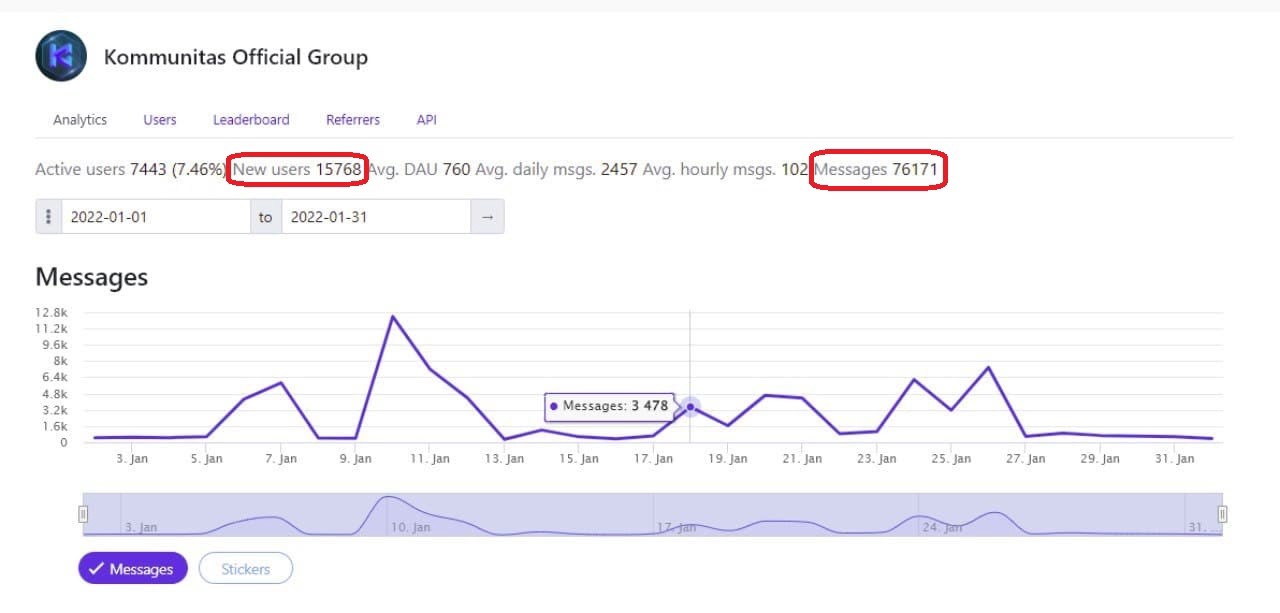Apply date range with arrow button

tap(488, 217)
